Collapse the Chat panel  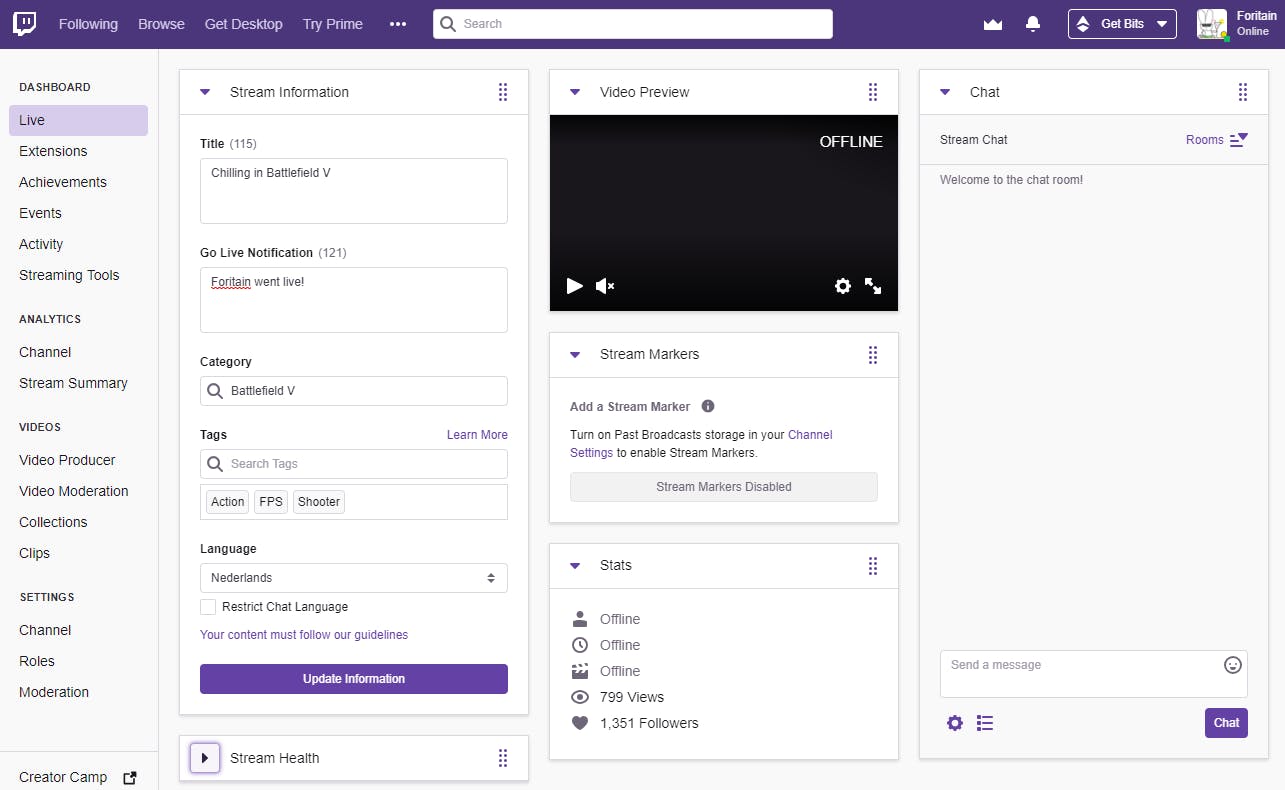pyautogui.click(x=945, y=92)
